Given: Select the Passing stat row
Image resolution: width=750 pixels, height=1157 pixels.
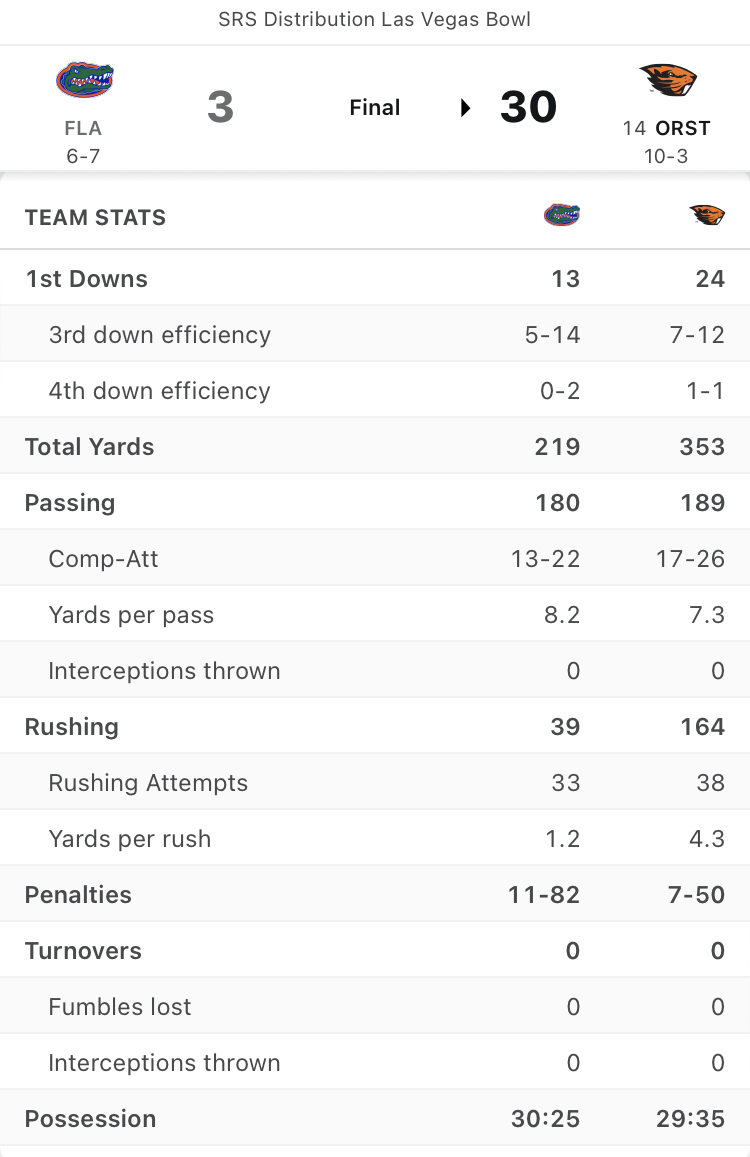Looking at the screenshot, I should [x=375, y=502].
